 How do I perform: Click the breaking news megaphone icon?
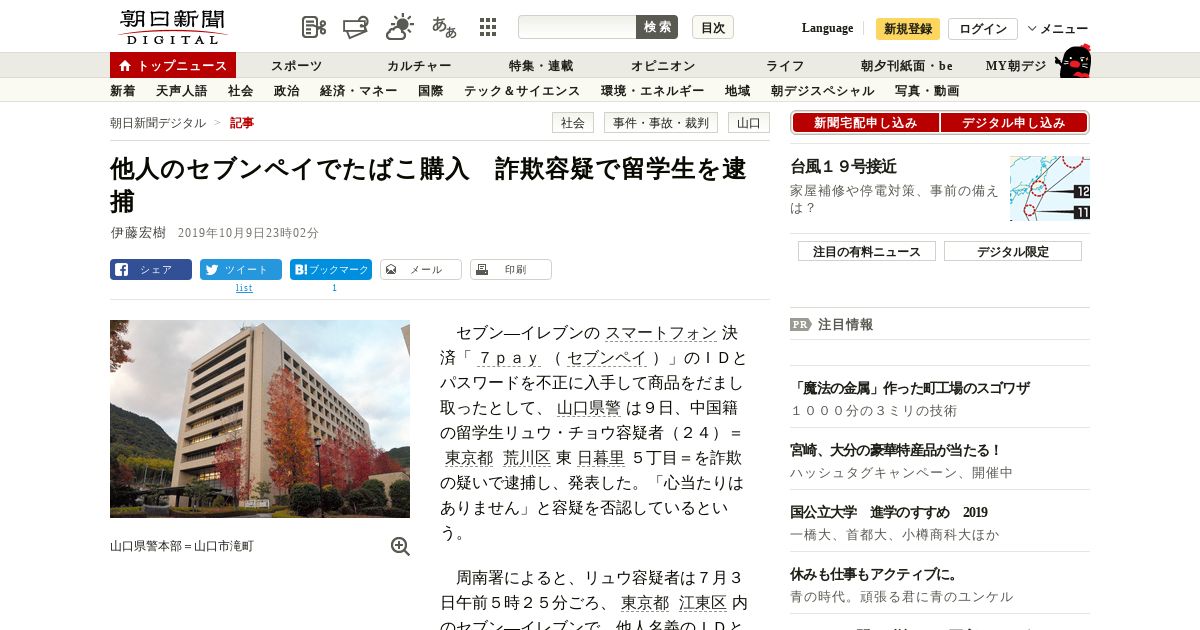pyautogui.click(x=356, y=27)
